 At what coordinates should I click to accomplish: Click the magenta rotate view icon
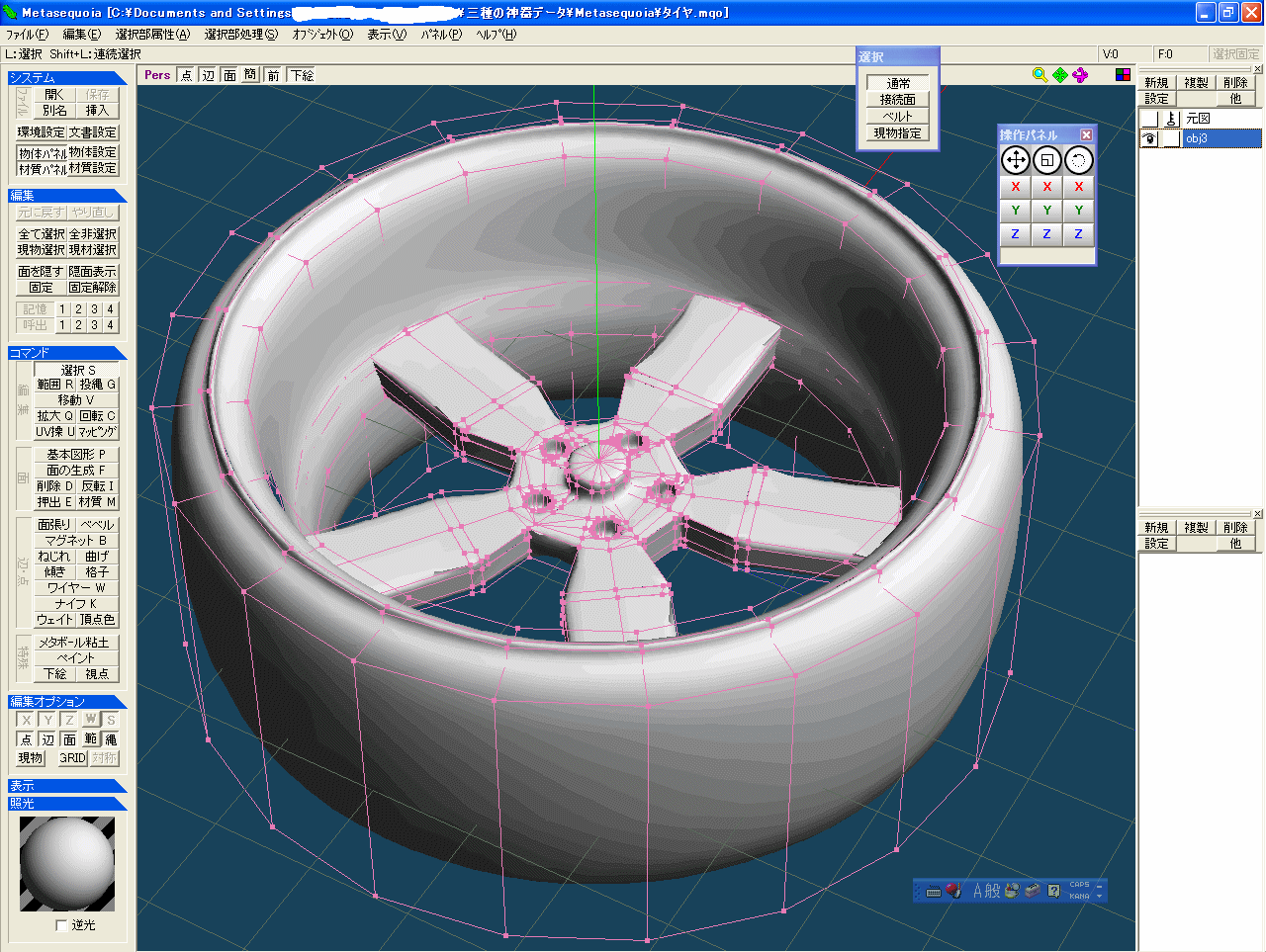(x=1080, y=75)
